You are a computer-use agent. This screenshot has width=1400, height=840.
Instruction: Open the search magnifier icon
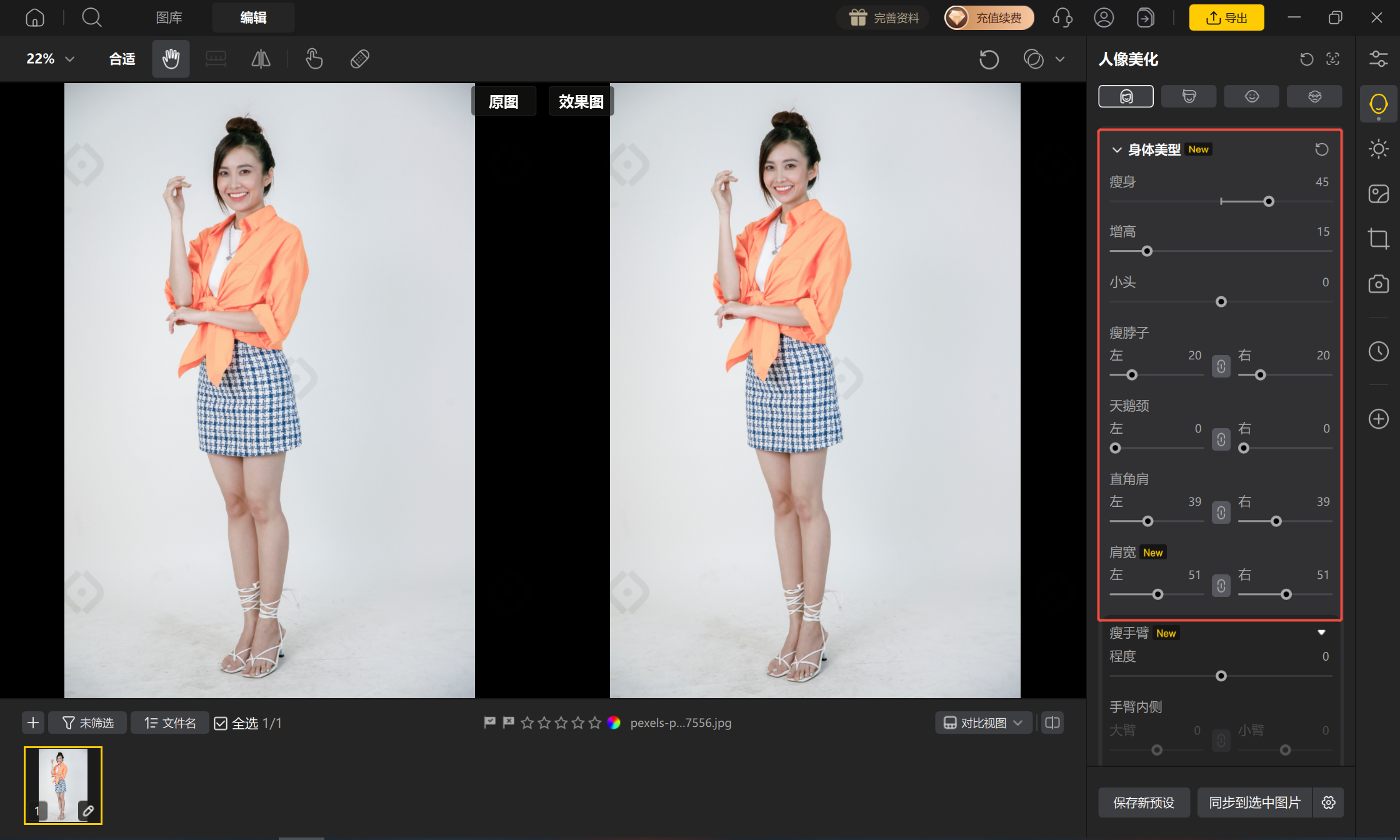pyautogui.click(x=92, y=17)
